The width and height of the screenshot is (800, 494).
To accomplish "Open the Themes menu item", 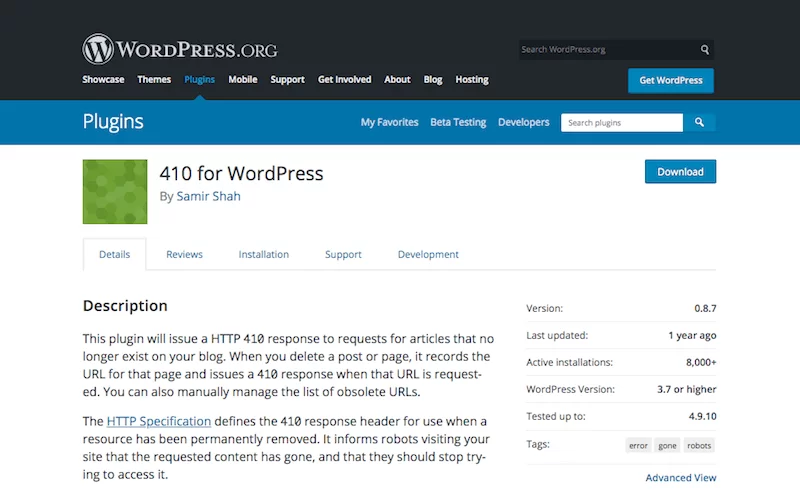I will (x=154, y=80).
